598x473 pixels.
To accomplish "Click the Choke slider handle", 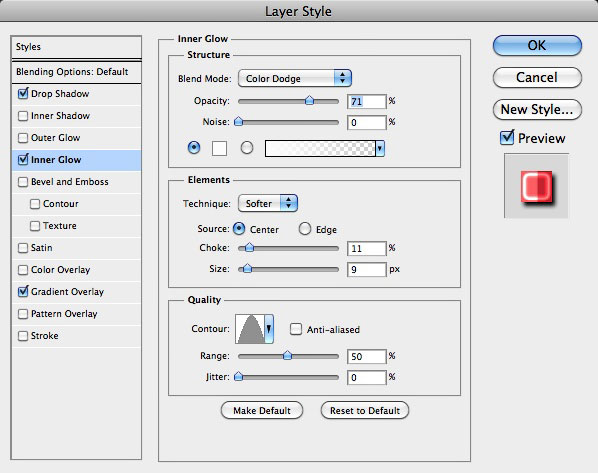I will [249, 248].
